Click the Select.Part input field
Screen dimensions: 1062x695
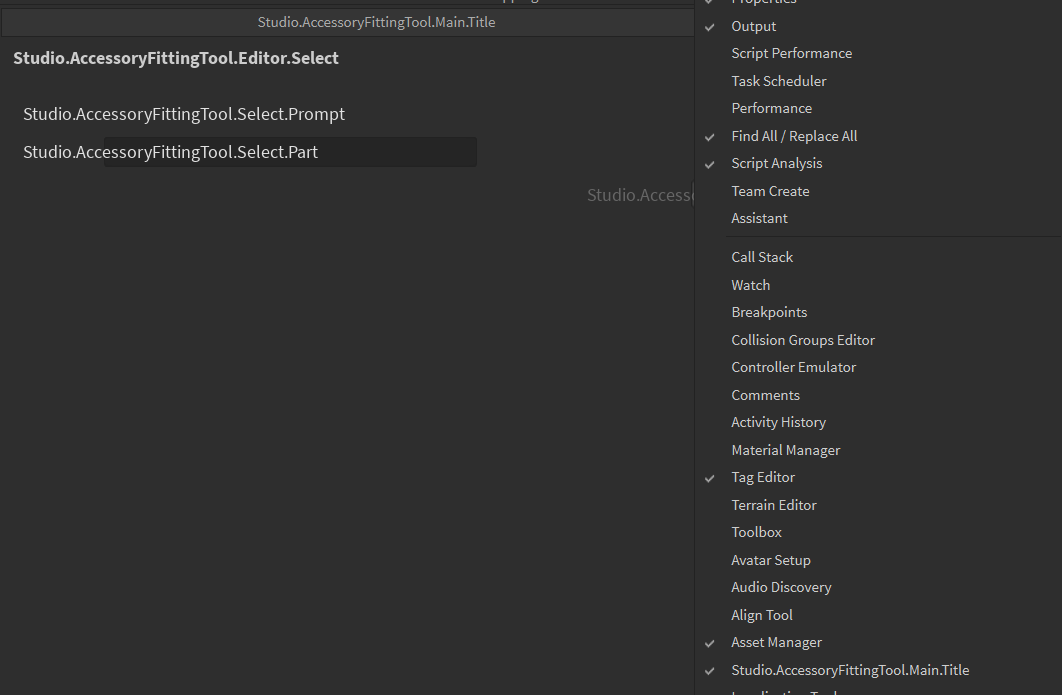point(290,151)
